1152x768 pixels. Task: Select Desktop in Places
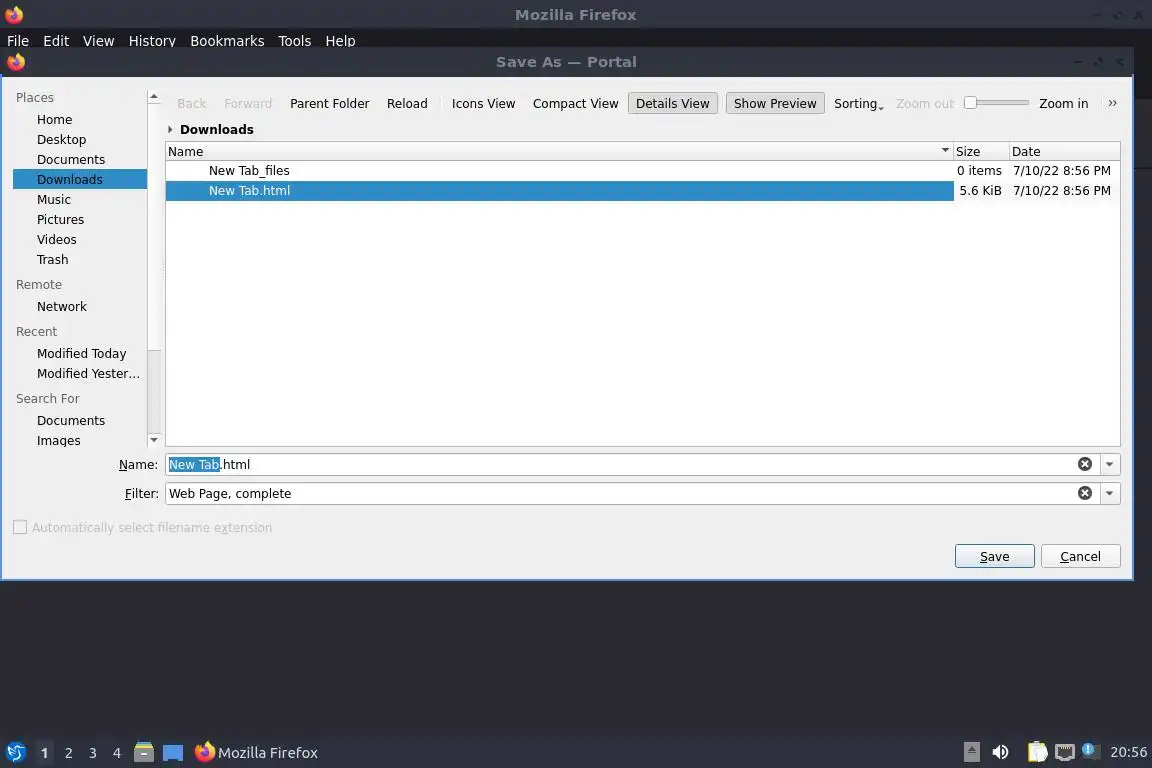pyautogui.click(x=79, y=139)
